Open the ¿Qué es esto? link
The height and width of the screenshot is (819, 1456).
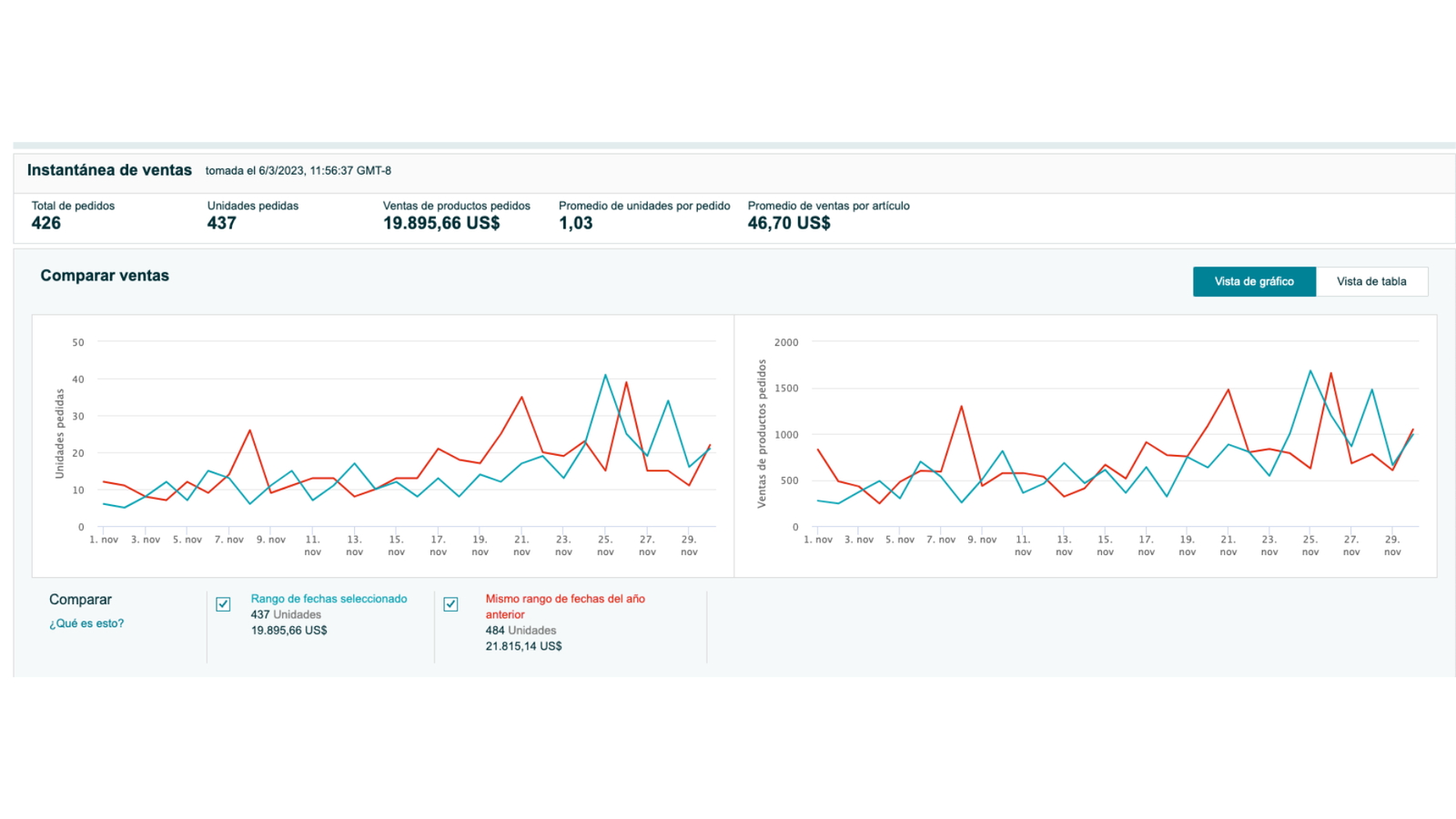pyautogui.click(x=86, y=623)
